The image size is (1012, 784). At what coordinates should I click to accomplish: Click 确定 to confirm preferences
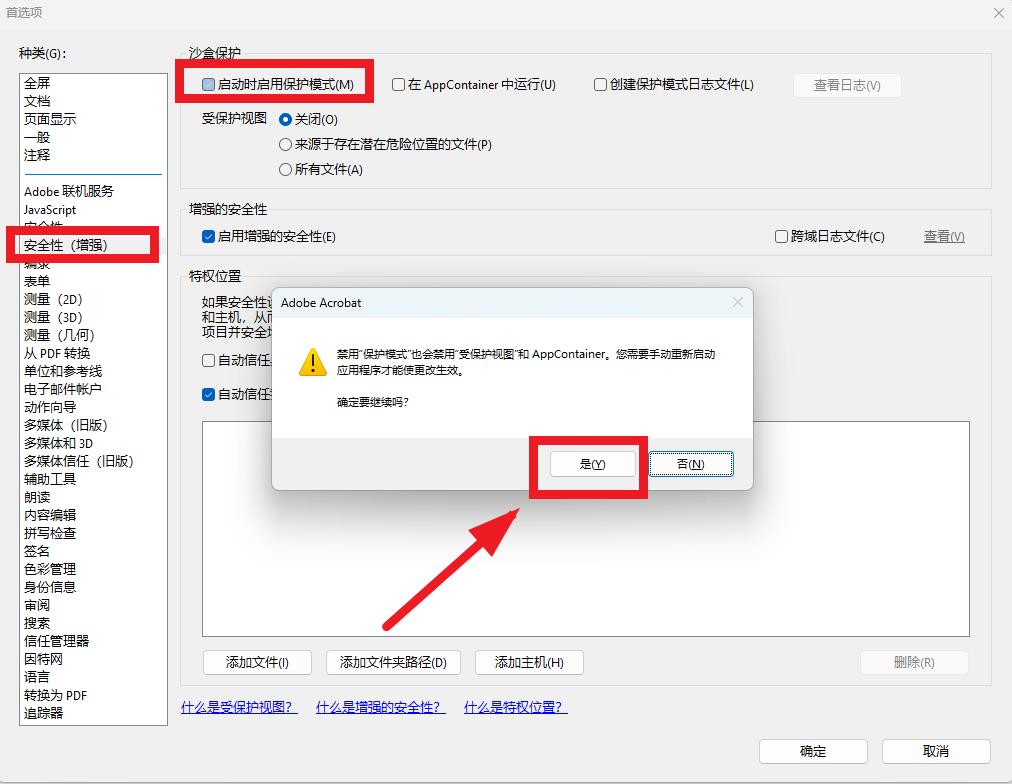point(813,751)
